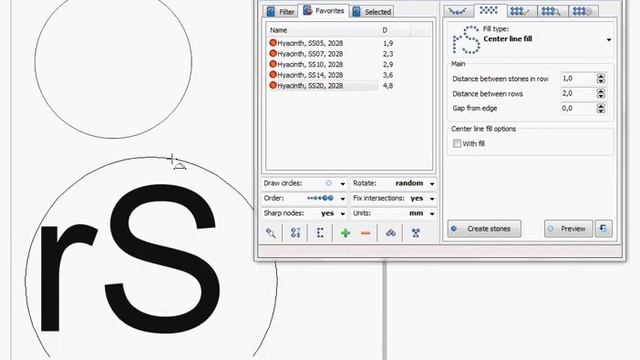Switch to the Selected tab

[372, 12]
